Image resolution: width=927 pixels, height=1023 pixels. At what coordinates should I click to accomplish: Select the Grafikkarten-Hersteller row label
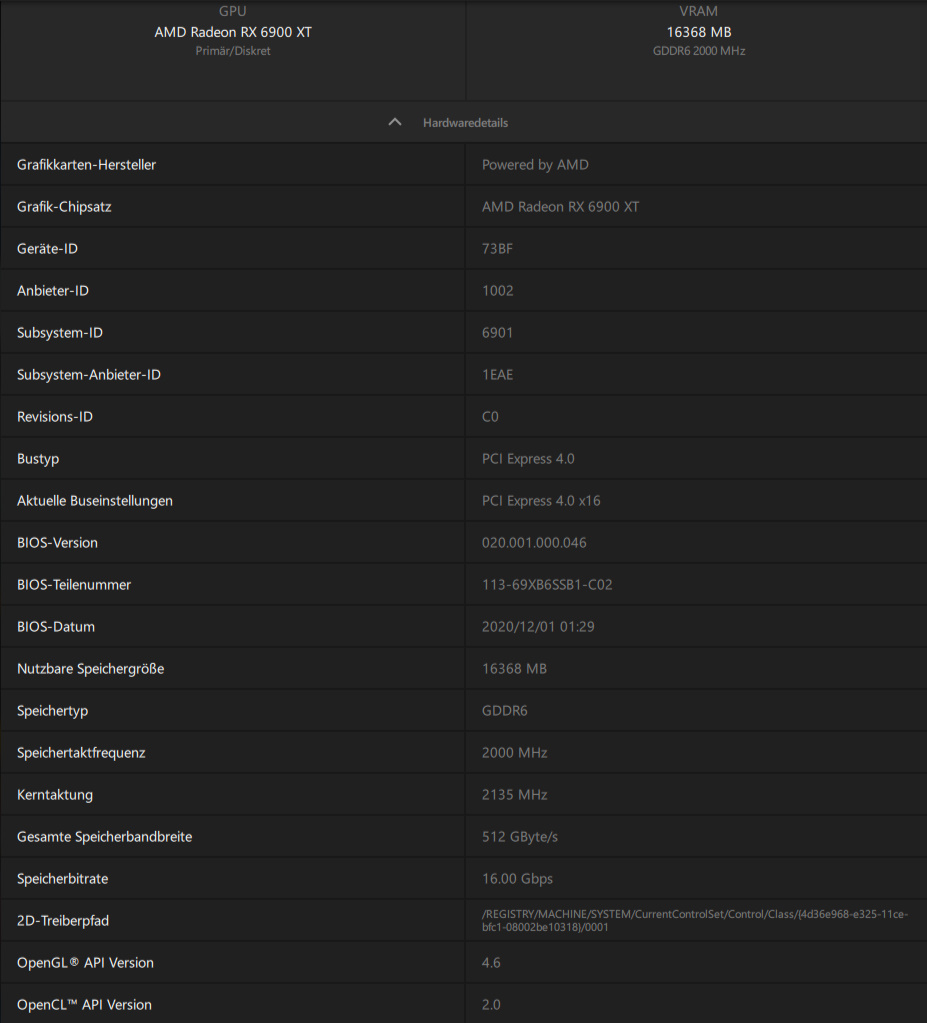(86, 164)
